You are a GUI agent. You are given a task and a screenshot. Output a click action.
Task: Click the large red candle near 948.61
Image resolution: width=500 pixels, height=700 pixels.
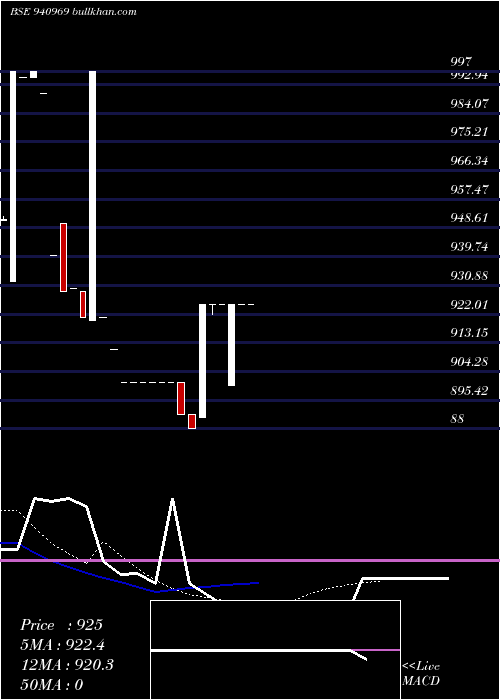pyautogui.click(x=63, y=258)
